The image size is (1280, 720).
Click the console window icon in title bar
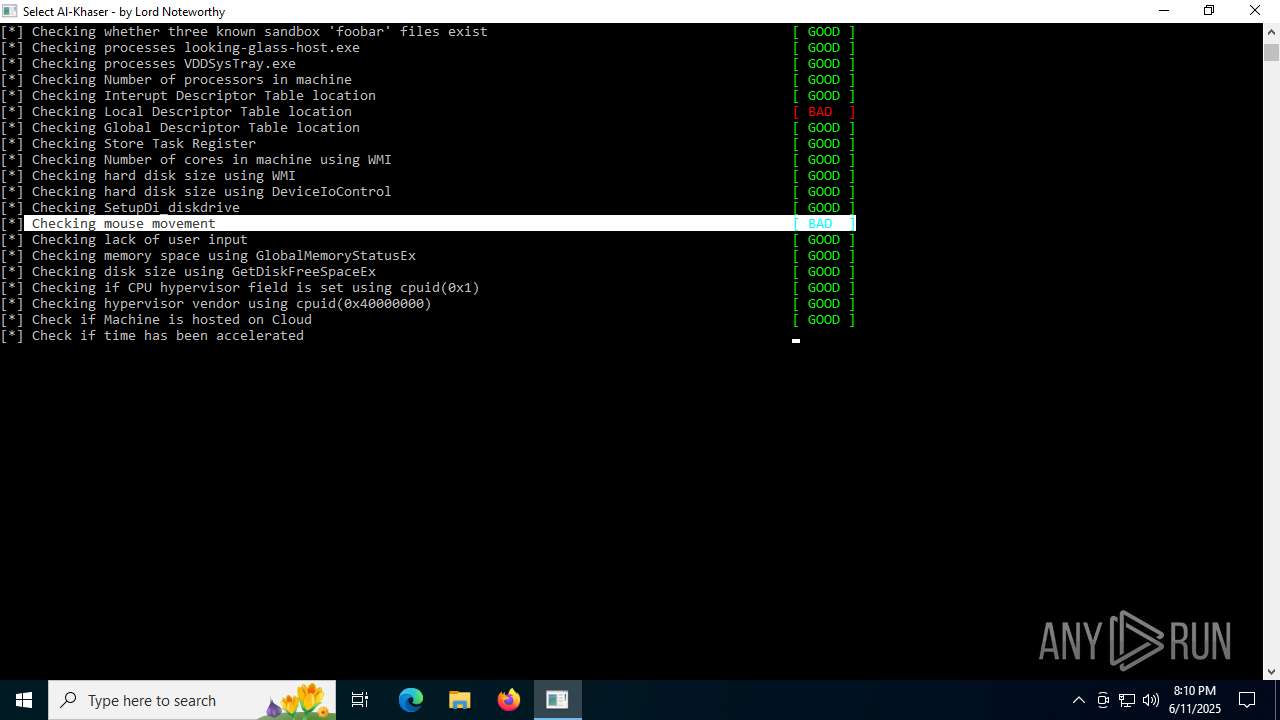click(x=10, y=11)
